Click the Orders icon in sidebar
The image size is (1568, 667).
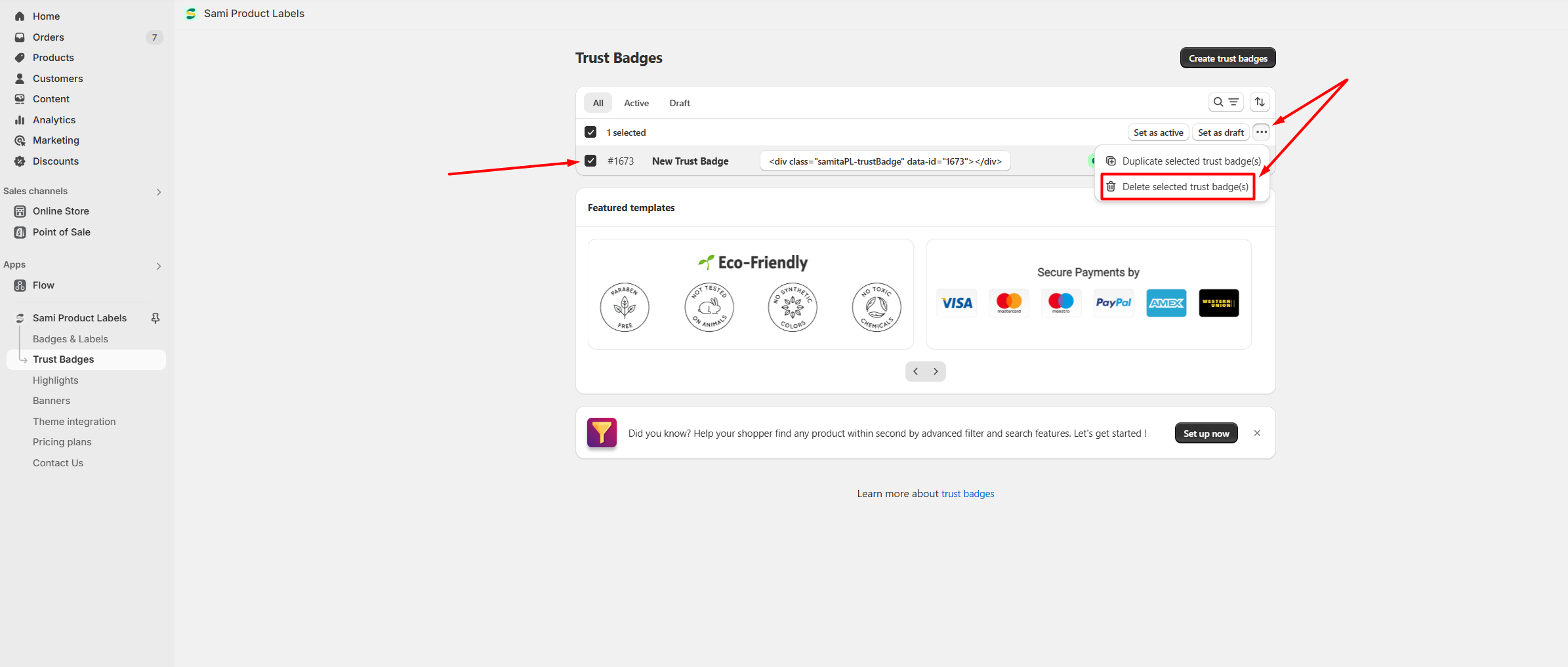(20, 37)
